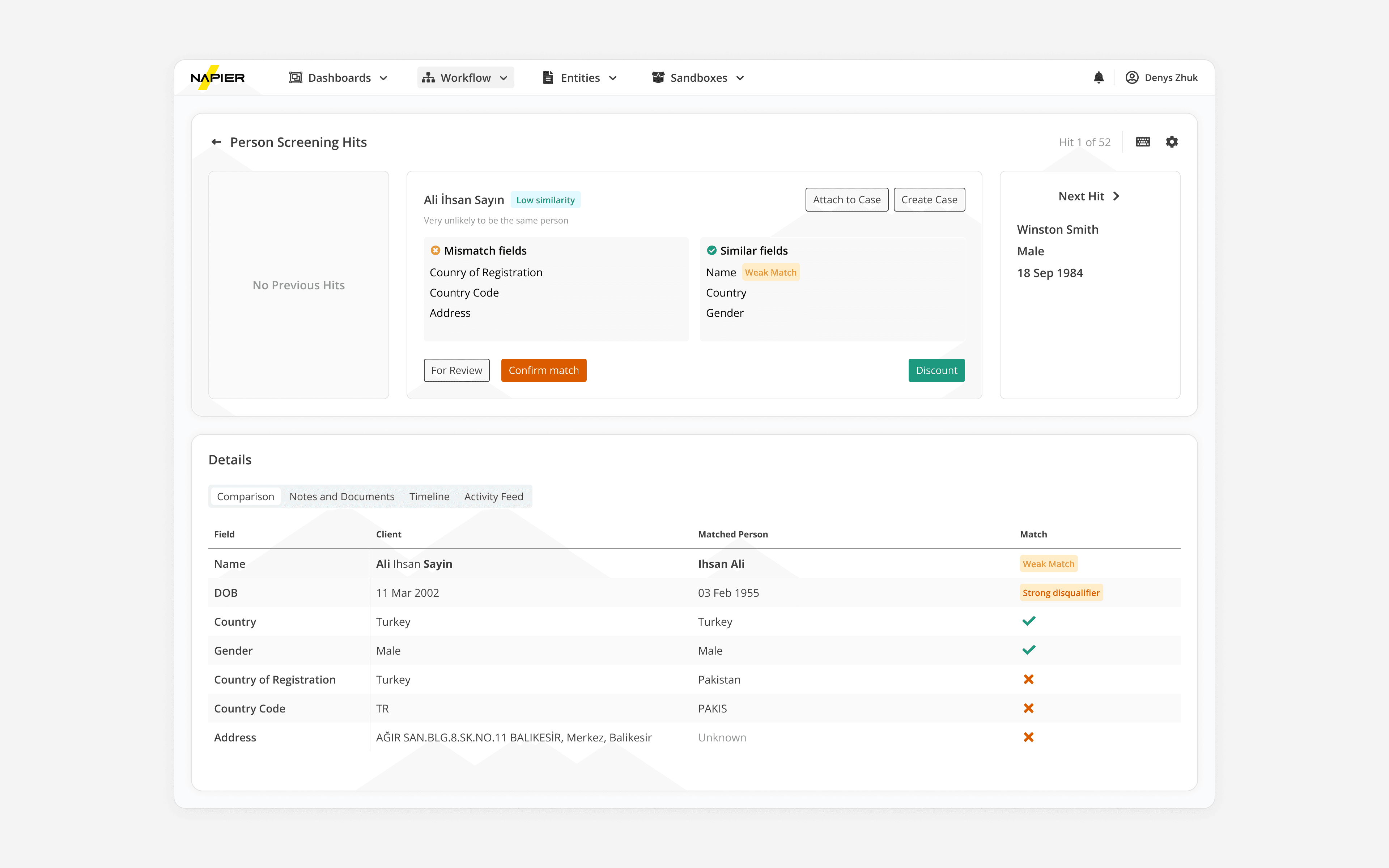The width and height of the screenshot is (1389, 868).
Task: Switch to the Timeline tab
Action: click(429, 497)
